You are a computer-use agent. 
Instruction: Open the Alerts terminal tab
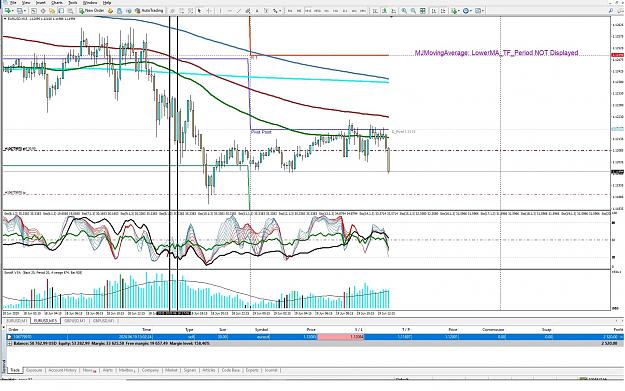click(108, 370)
